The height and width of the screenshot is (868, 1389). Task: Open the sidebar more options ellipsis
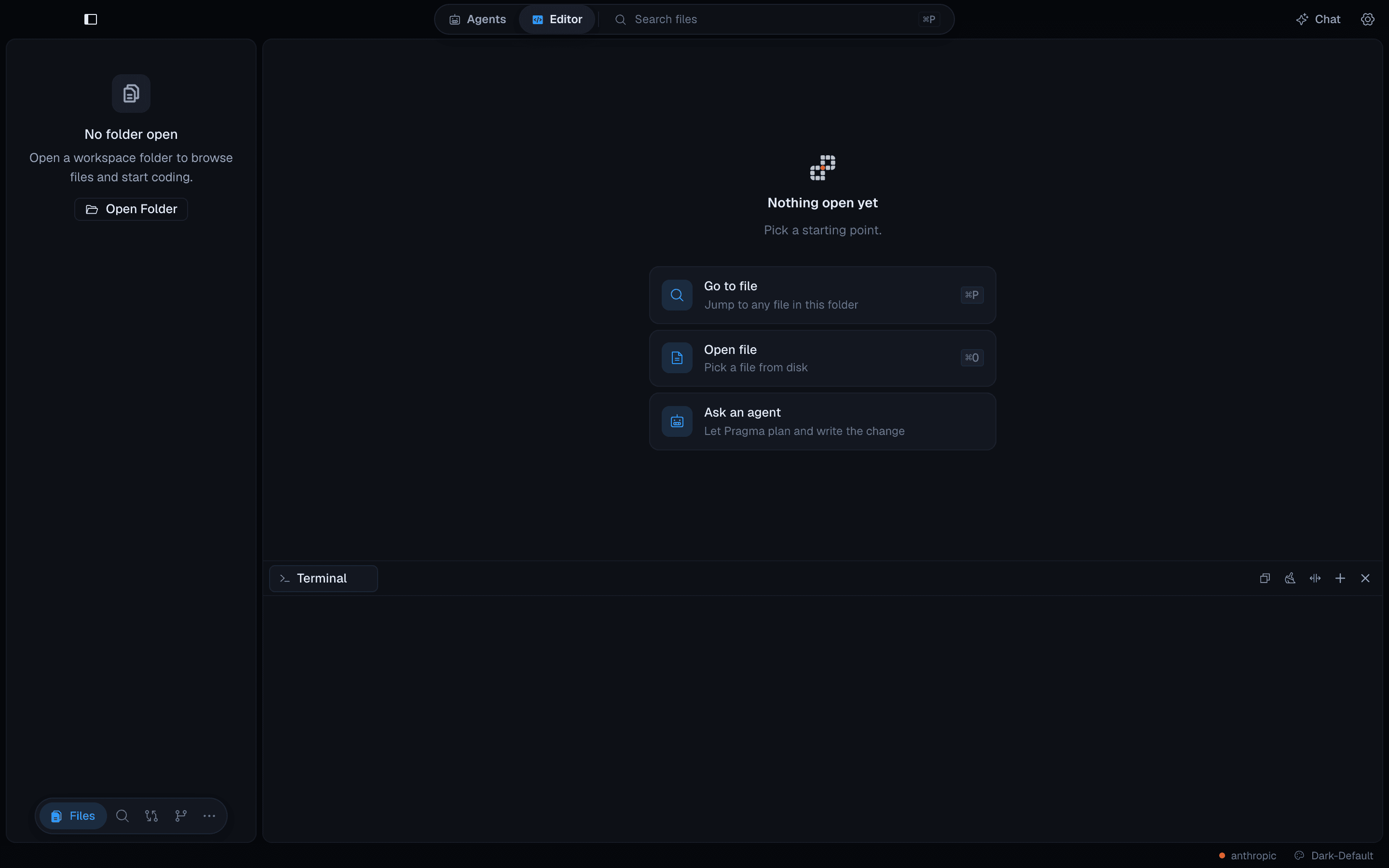click(x=209, y=816)
